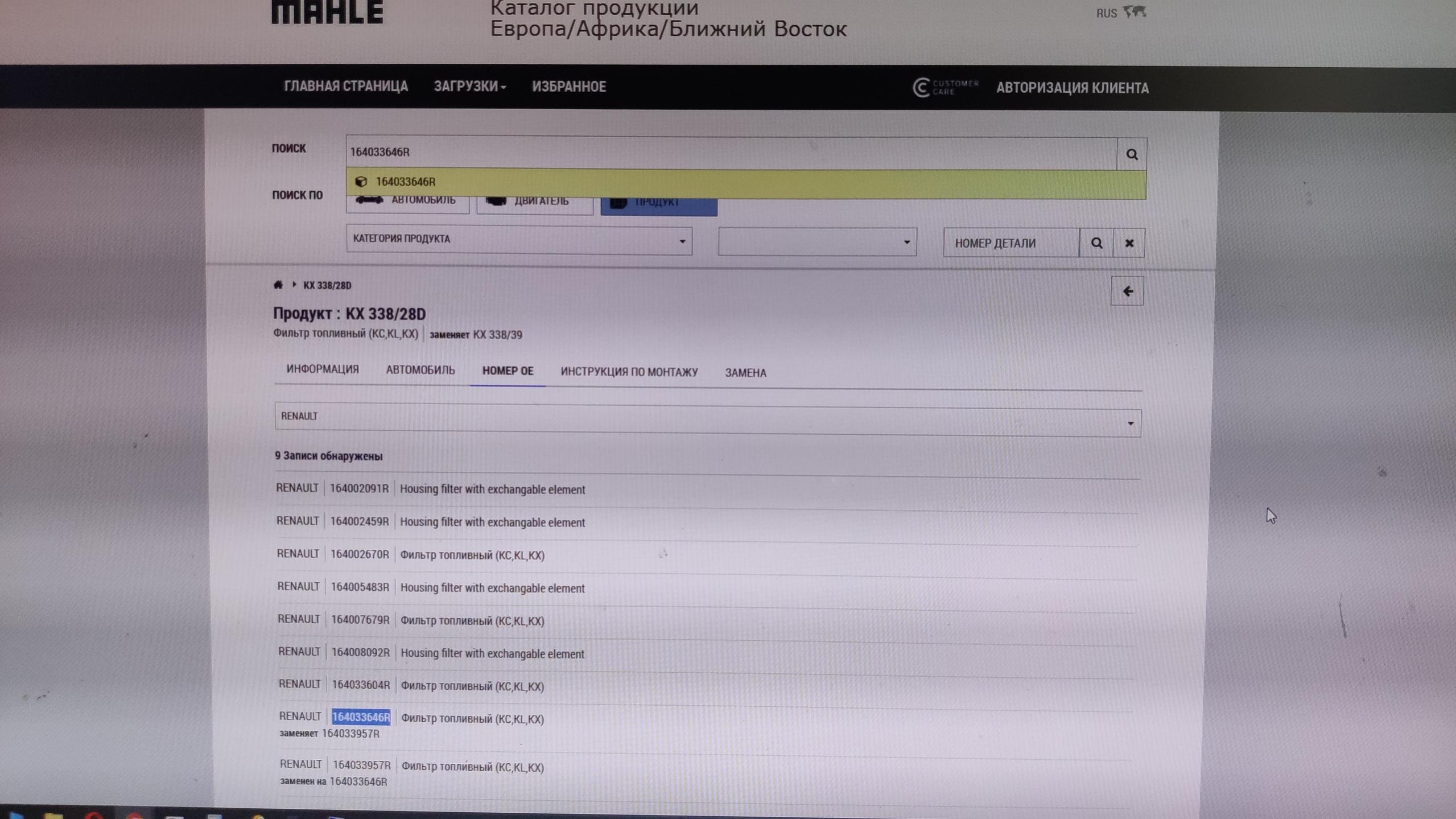The width and height of the screenshot is (1456, 819).
Task: Open the RUS language selector map icon
Action: point(1135,11)
